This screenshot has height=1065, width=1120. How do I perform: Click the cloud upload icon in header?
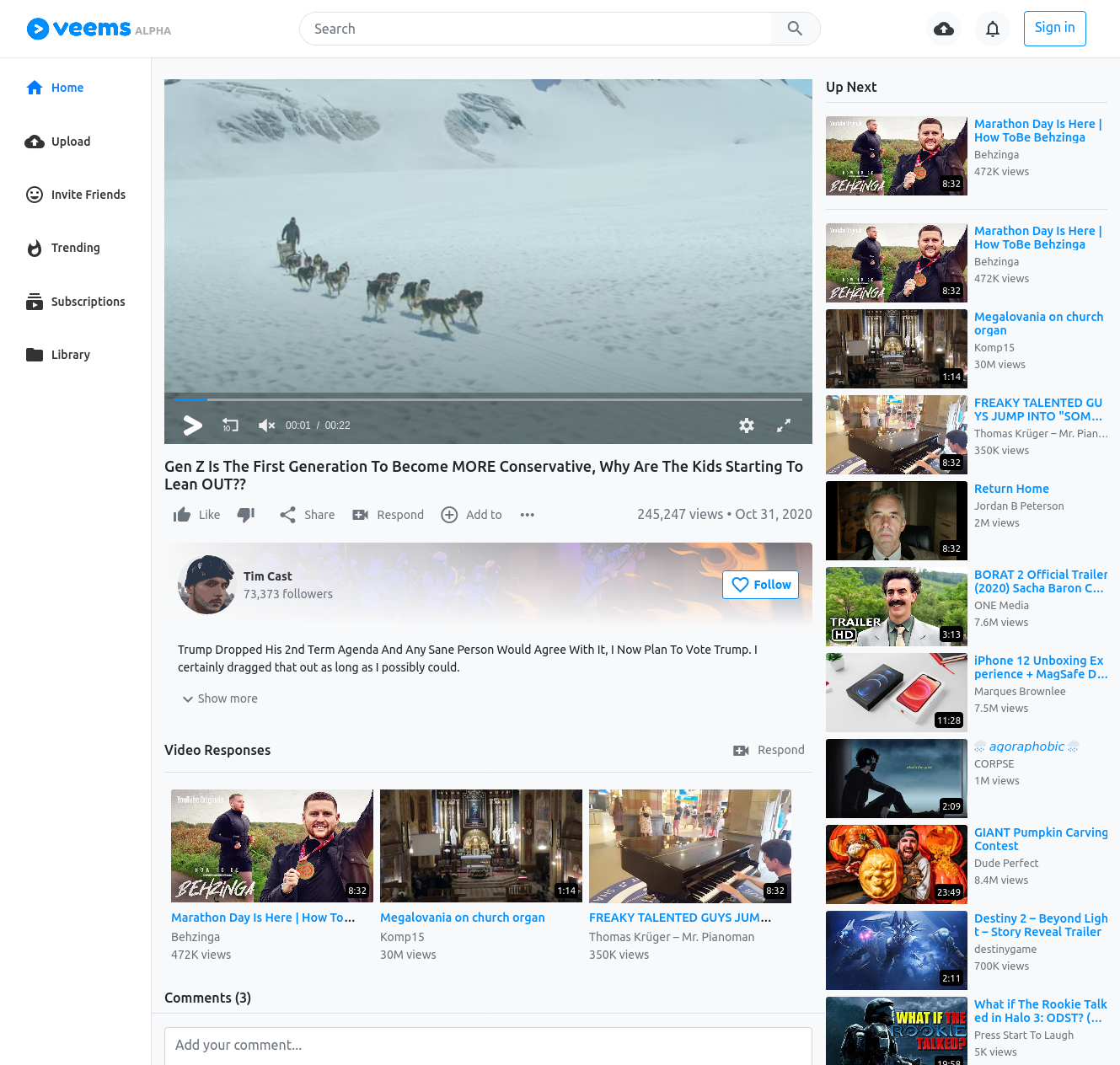pos(944,29)
